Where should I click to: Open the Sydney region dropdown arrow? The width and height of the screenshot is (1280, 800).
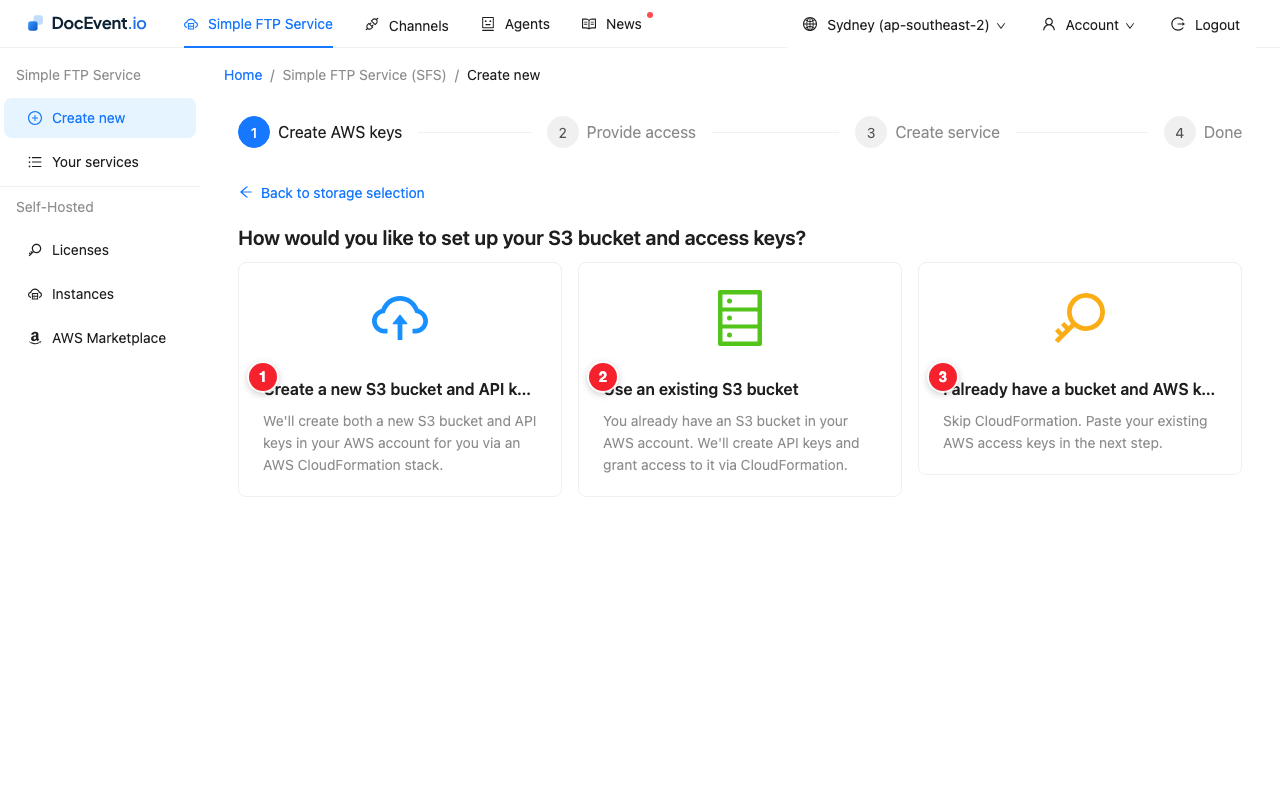click(x=1001, y=26)
